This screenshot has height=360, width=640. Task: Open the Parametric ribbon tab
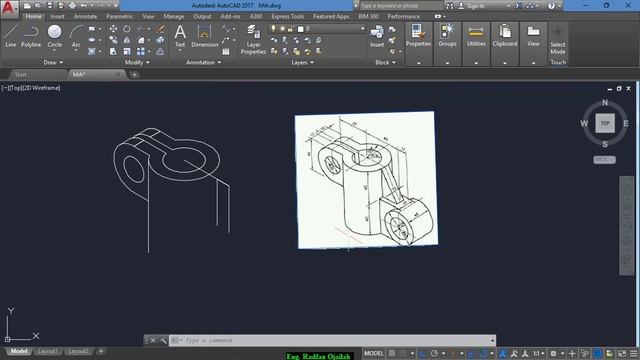119,16
